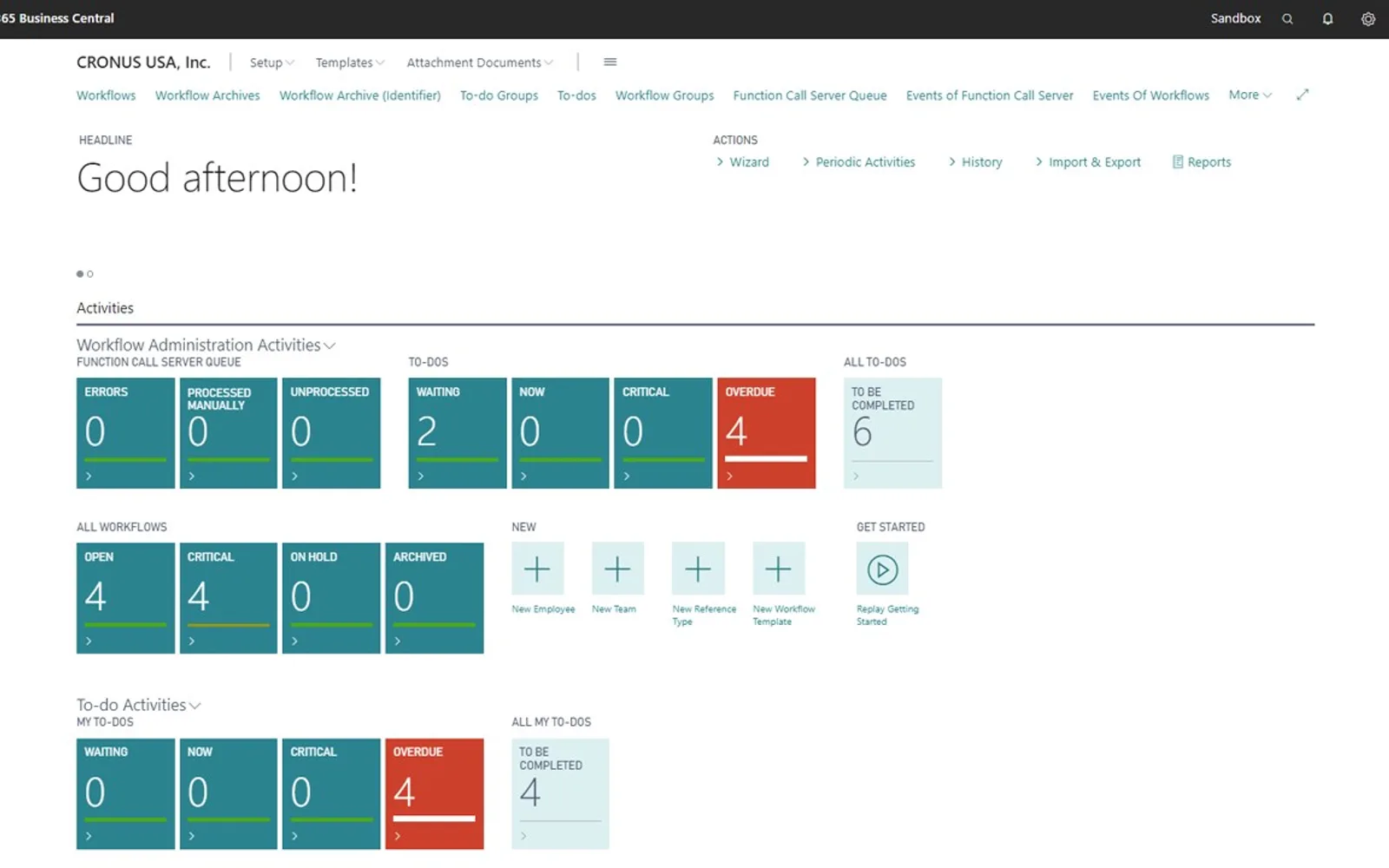
Task: Click the CRONUS USA, Inc. company name
Action: point(143,62)
